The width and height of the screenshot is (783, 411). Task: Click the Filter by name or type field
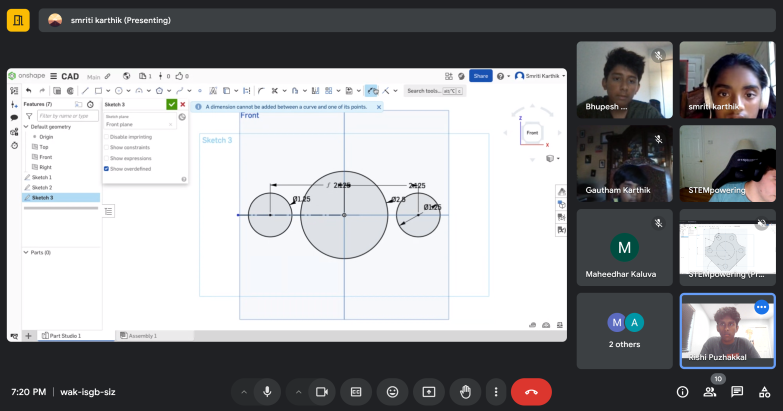pos(68,116)
